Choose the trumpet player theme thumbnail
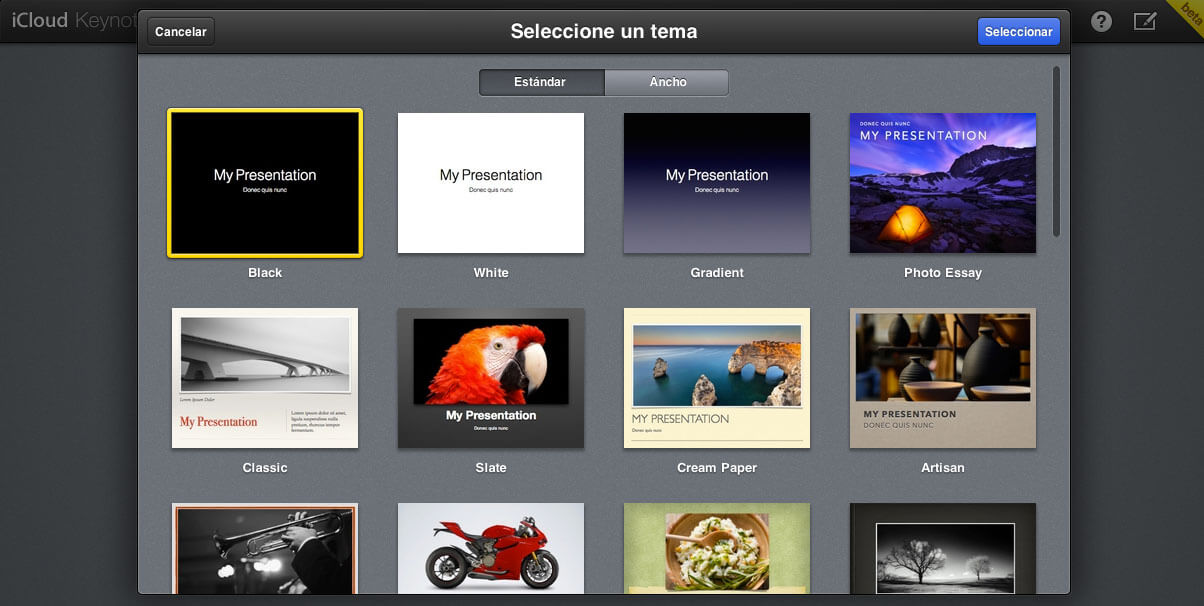This screenshot has height=606, width=1204. (265, 549)
